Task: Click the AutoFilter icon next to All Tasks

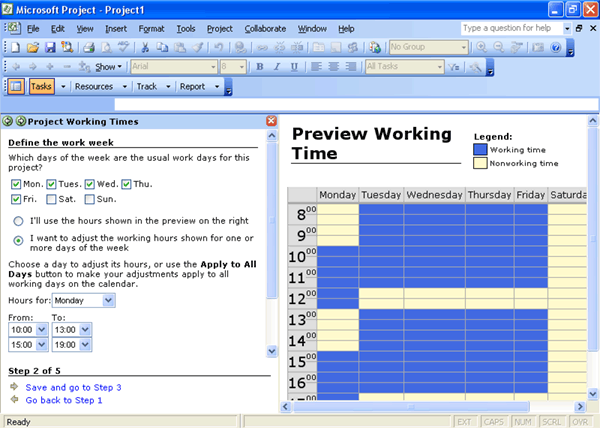Action: pyautogui.click(x=454, y=67)
